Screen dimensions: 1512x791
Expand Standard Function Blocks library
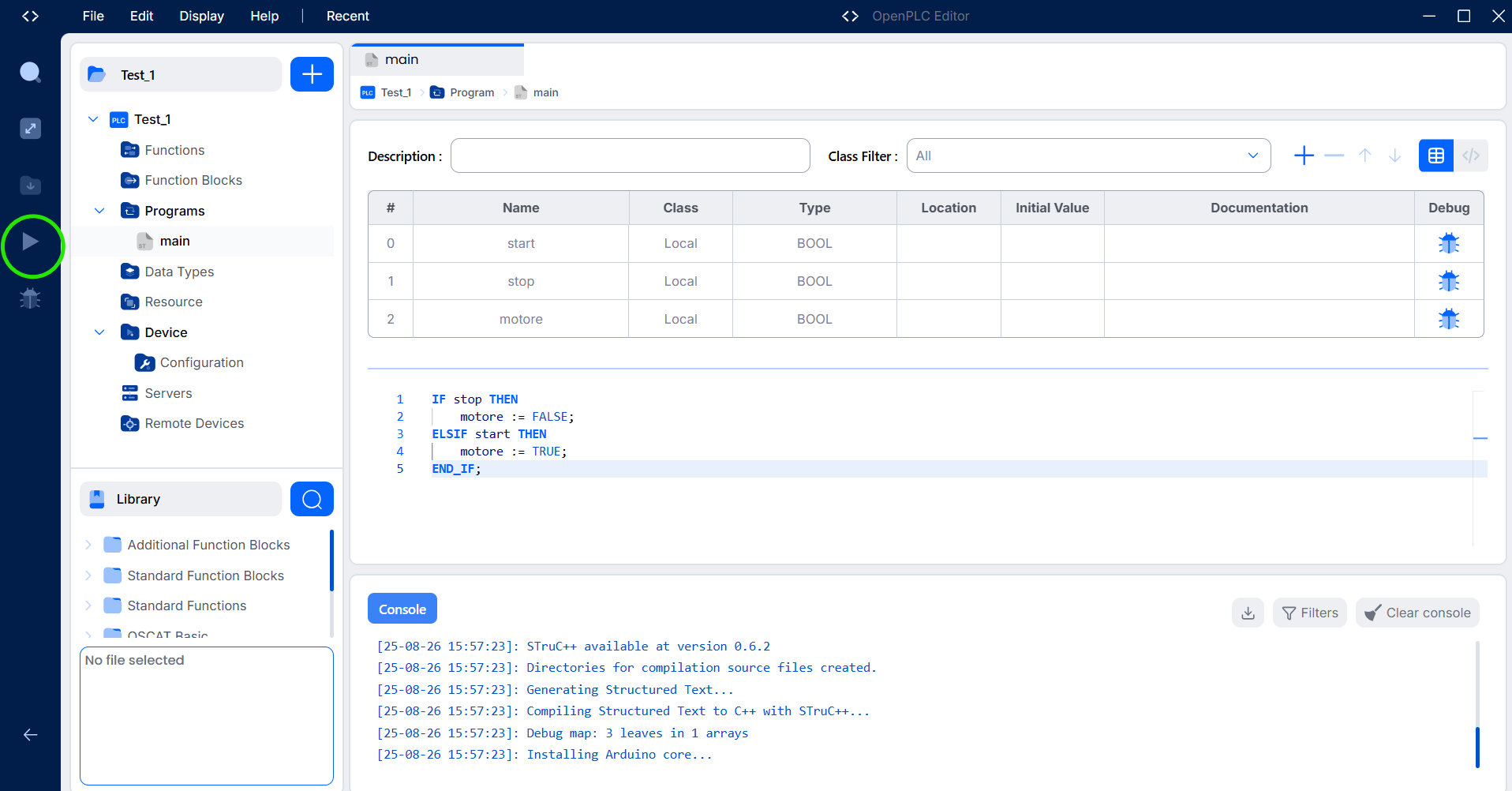[x=88, y=575]
